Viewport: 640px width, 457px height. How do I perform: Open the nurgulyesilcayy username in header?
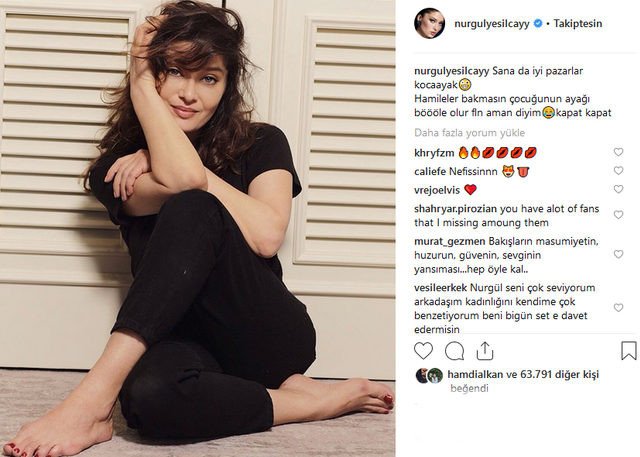(491, 24)
